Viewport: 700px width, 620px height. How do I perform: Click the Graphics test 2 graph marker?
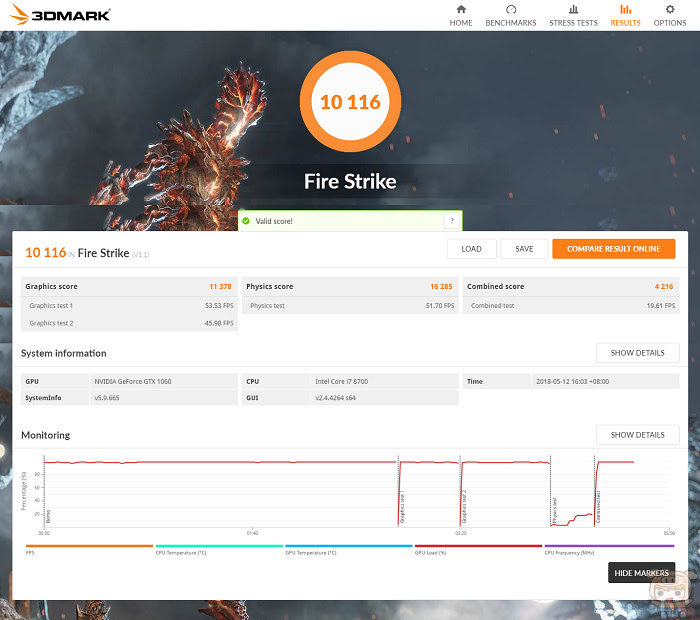click(x=464, y=507)
